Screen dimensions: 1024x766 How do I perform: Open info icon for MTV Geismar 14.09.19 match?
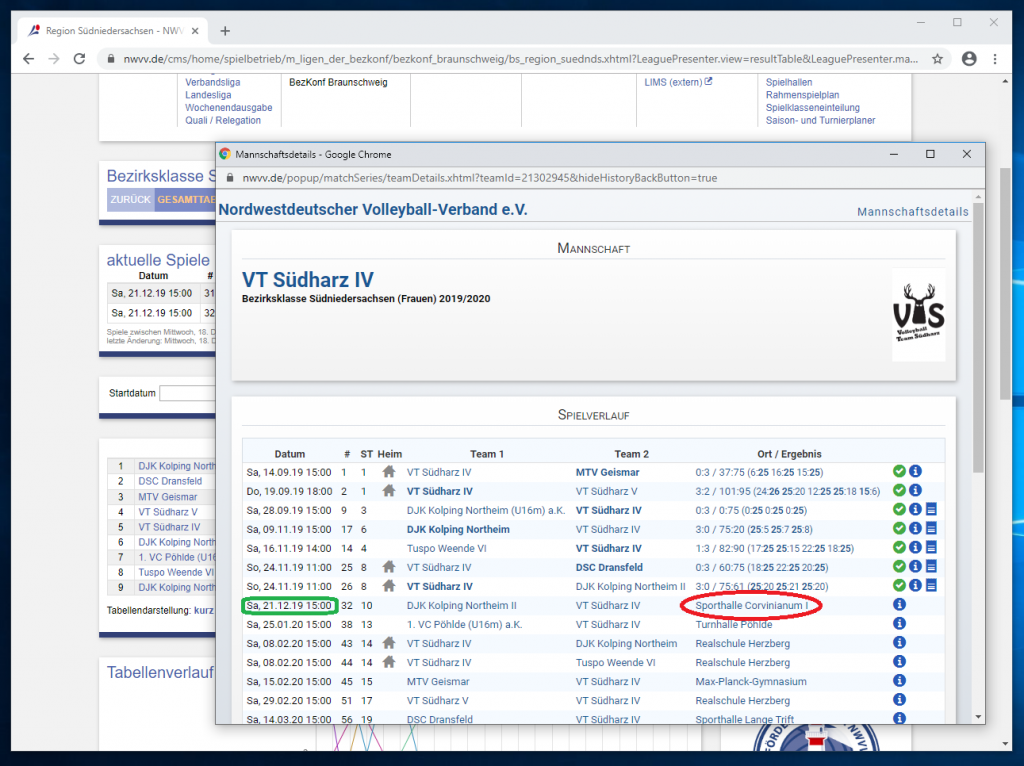pos(915,471)
